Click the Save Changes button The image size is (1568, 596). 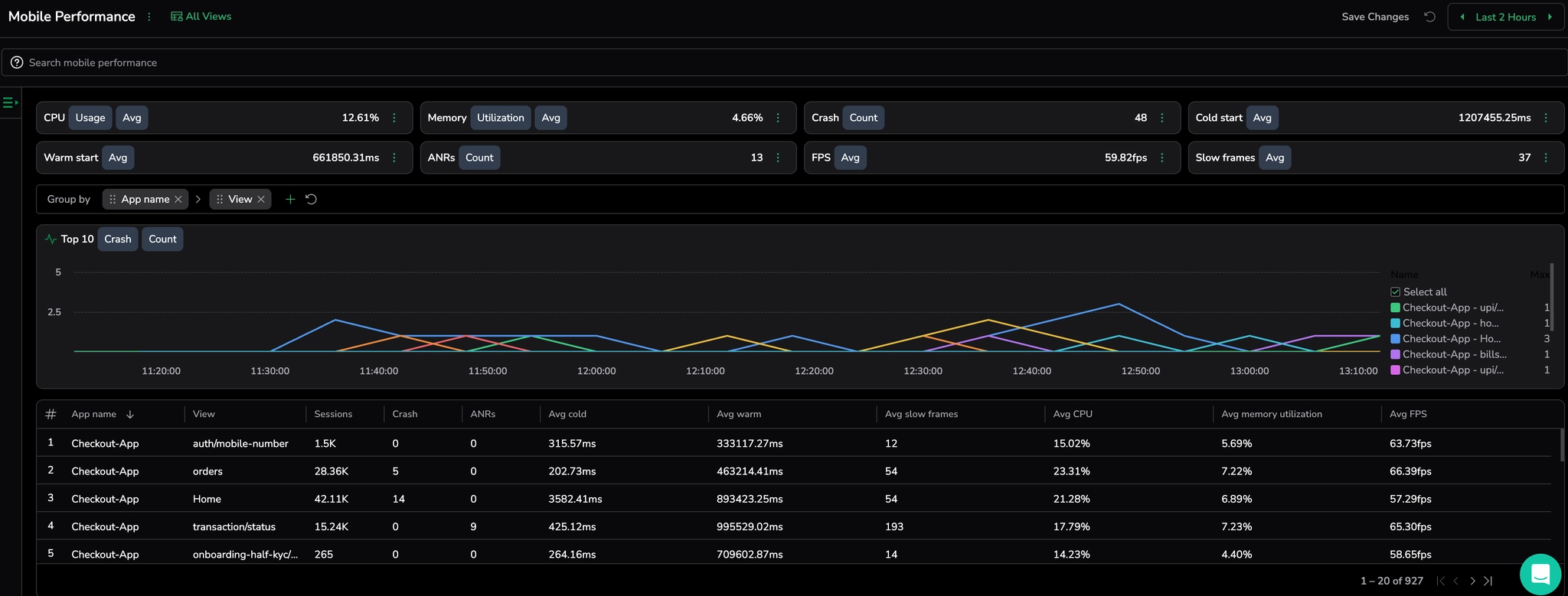click(x=1374, y=17)
